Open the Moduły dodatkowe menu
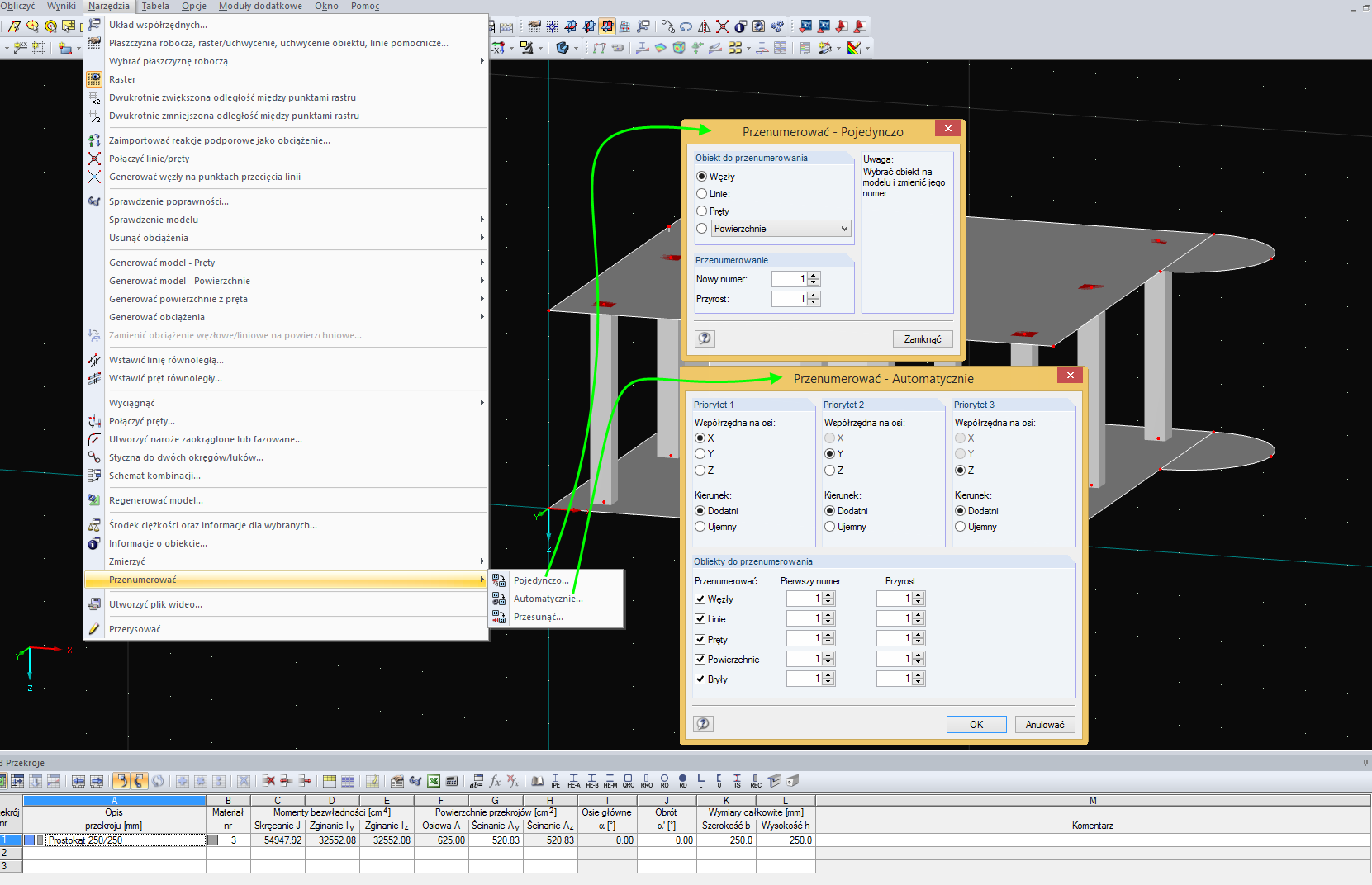 tap(260, 6)
